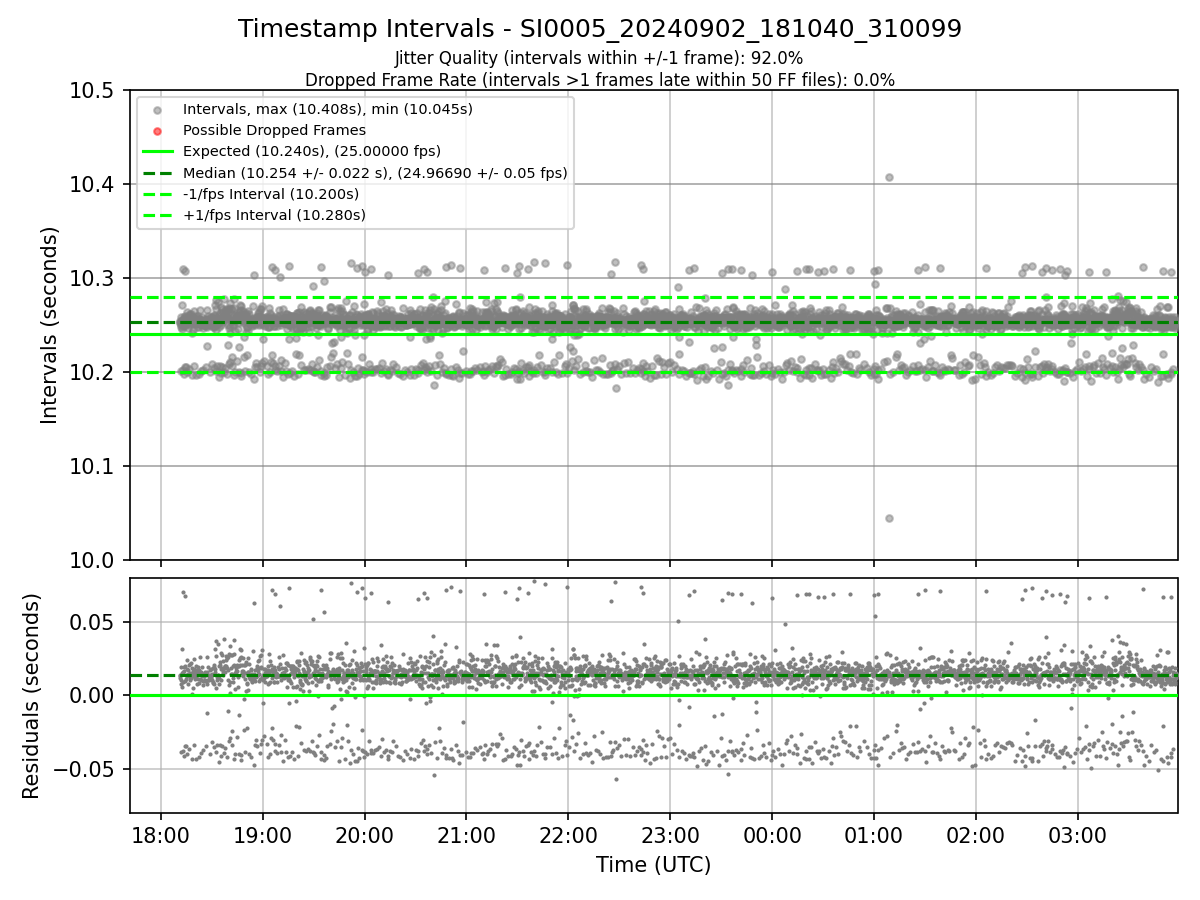Click the Residuals (seconds) y-axis label
Screen dimensions: 1200x900
(32, 696)
